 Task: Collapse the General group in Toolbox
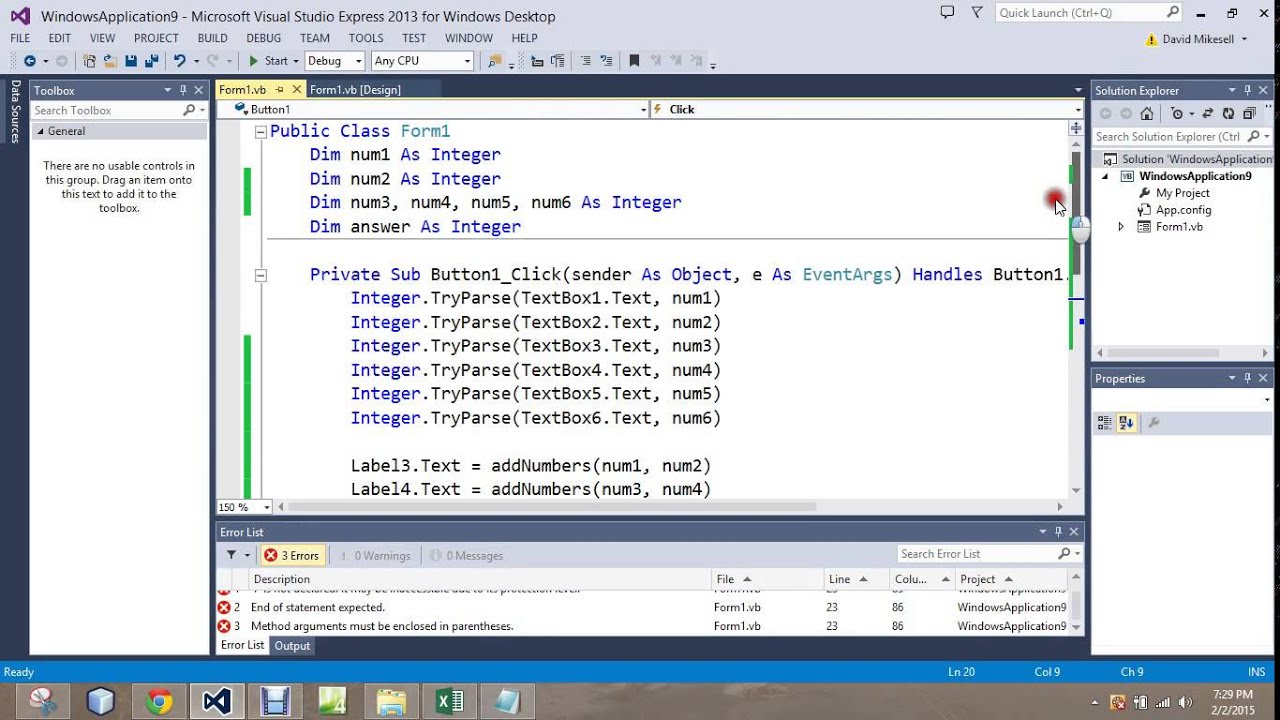pos(41,131)
